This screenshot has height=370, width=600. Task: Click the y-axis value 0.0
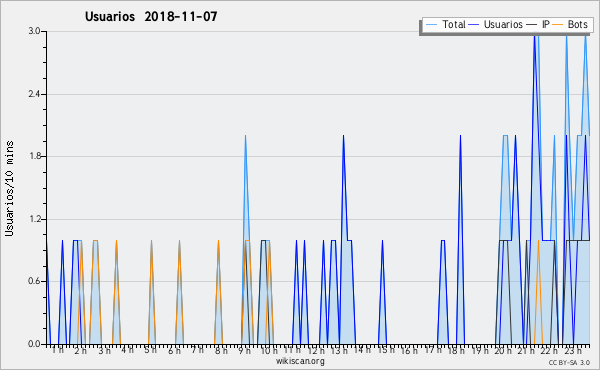34,344
